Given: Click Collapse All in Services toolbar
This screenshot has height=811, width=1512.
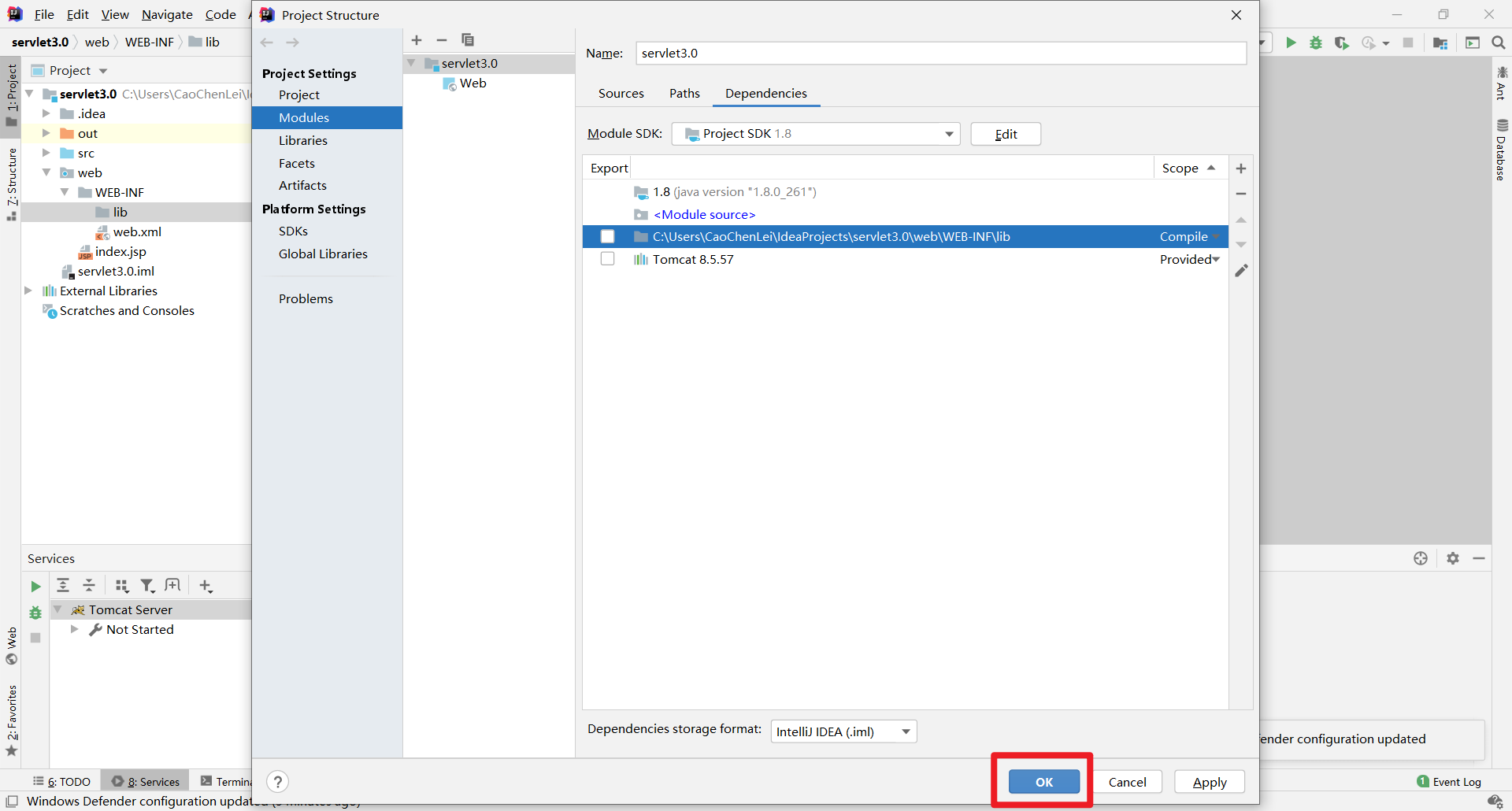Looking at the screenshot, I should coord(89,585).
